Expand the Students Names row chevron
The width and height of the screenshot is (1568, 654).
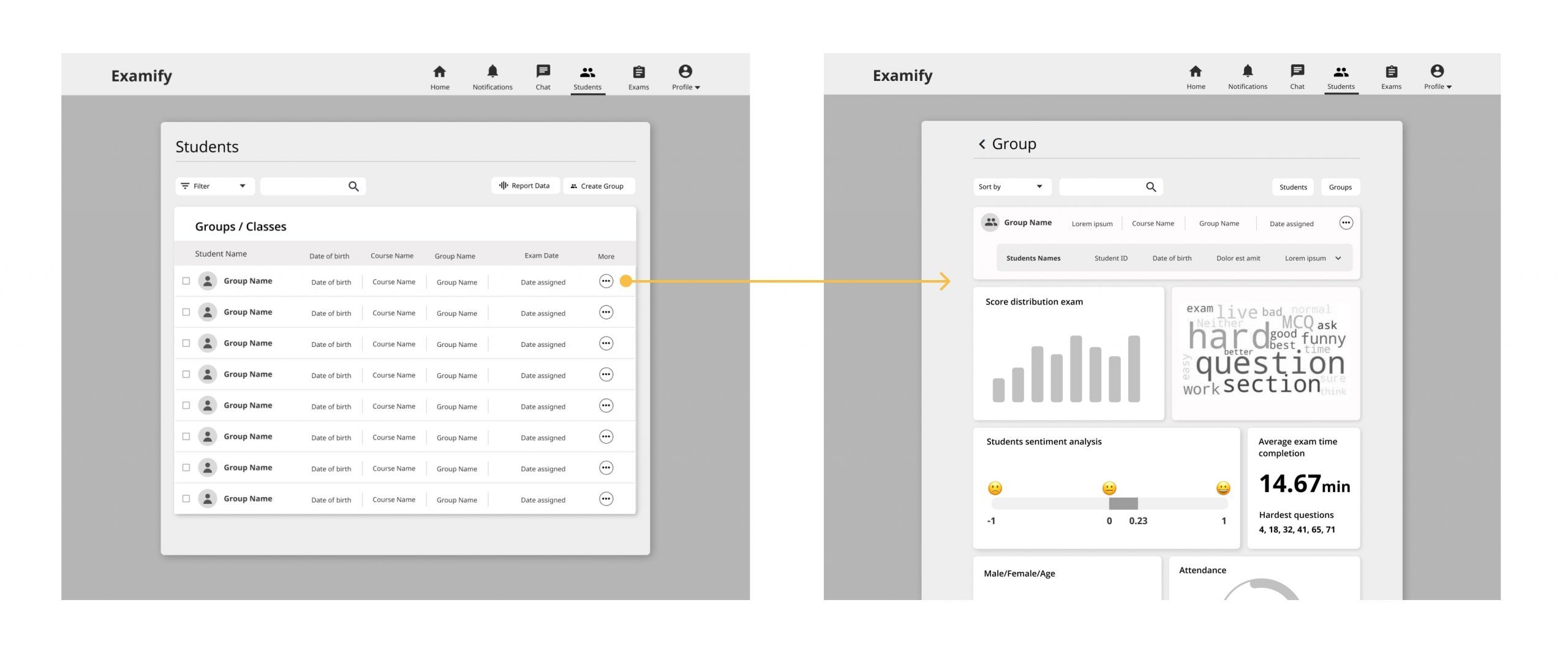(1338, 259)
